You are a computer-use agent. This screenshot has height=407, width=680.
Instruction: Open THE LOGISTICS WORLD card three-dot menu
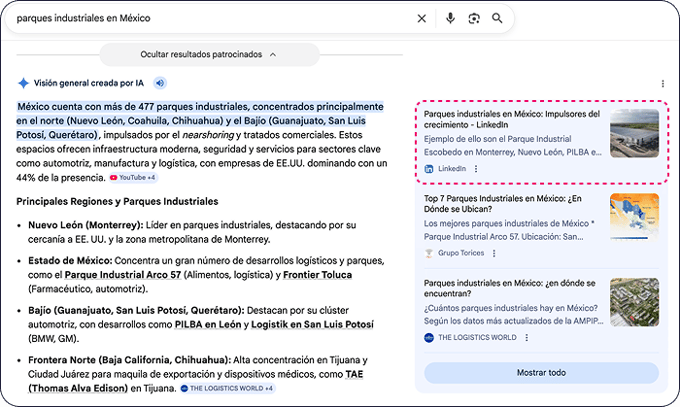526,338
